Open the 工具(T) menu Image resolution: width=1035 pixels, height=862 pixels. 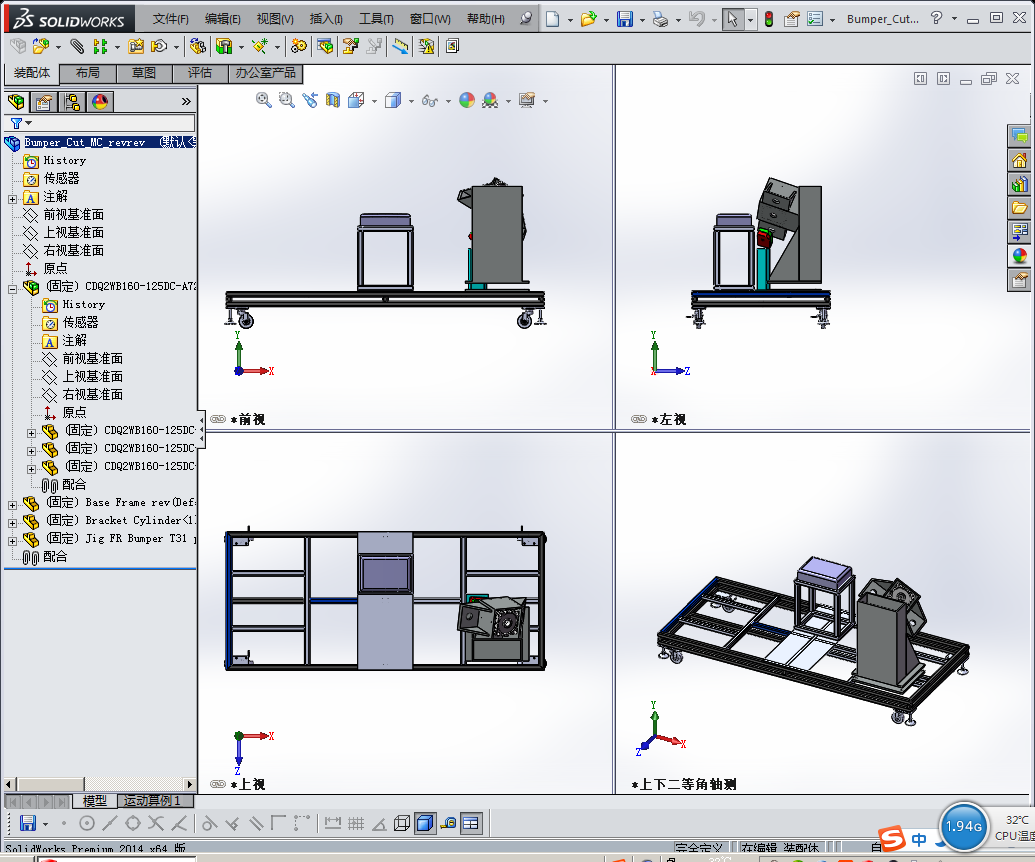tap(376, 19)
